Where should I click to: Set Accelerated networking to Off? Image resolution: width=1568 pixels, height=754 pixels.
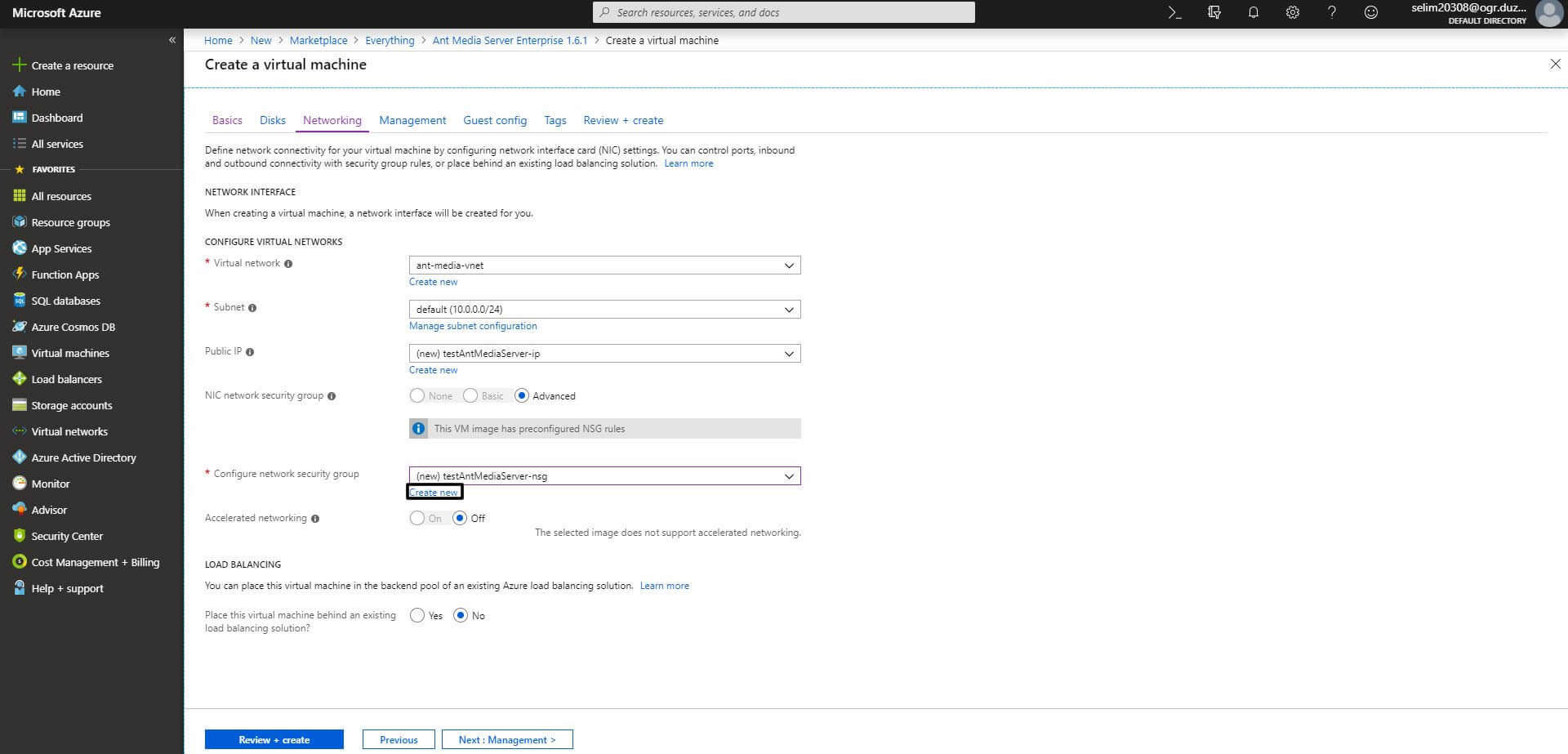[x=460, y=518]
